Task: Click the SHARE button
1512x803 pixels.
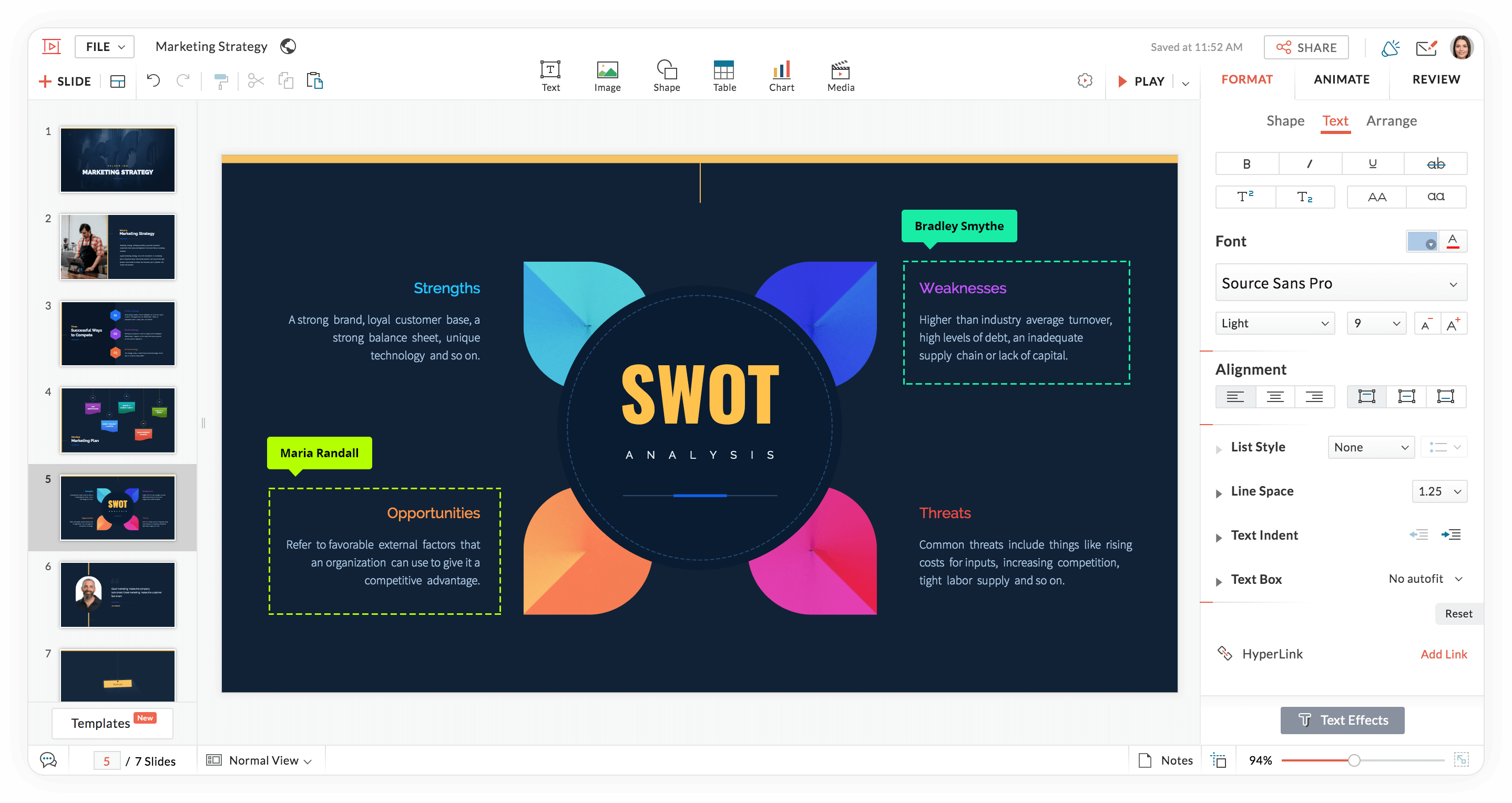Action: coord(1306,47)
